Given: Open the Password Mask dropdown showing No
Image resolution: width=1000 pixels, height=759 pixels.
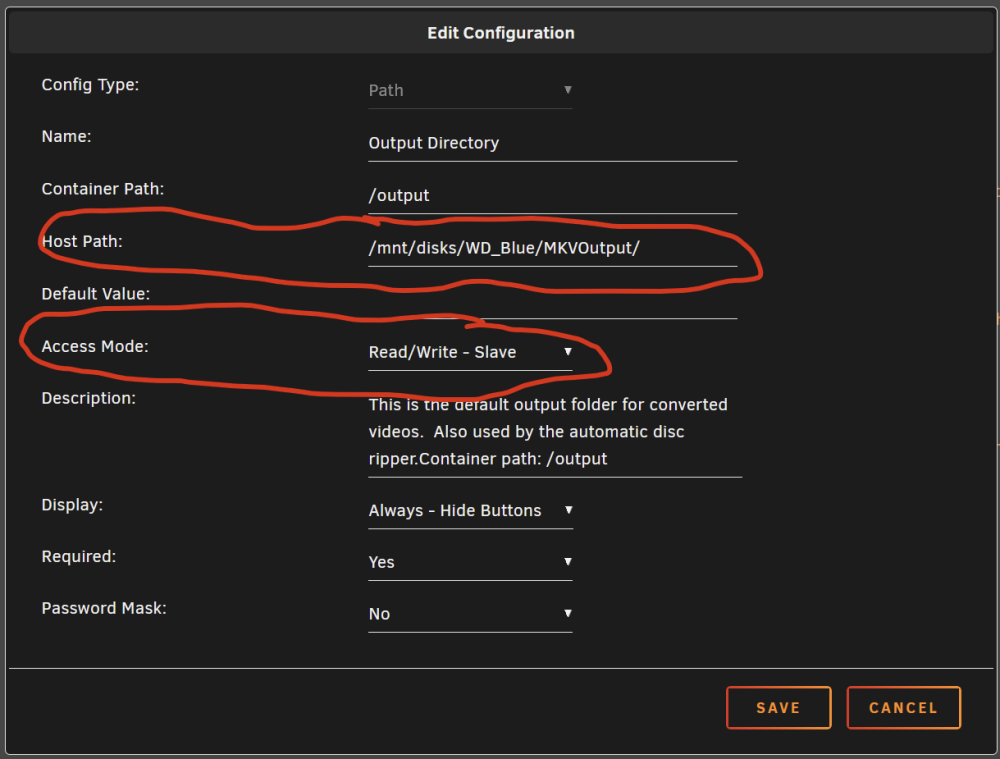Looking at the screenshot, I should 470,614.
